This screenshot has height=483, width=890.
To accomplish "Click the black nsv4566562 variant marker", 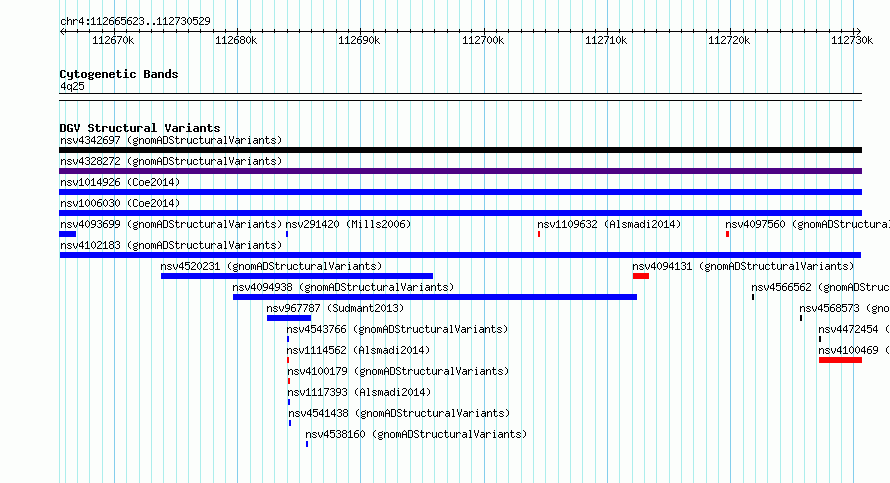I will [x=753, y=297].
